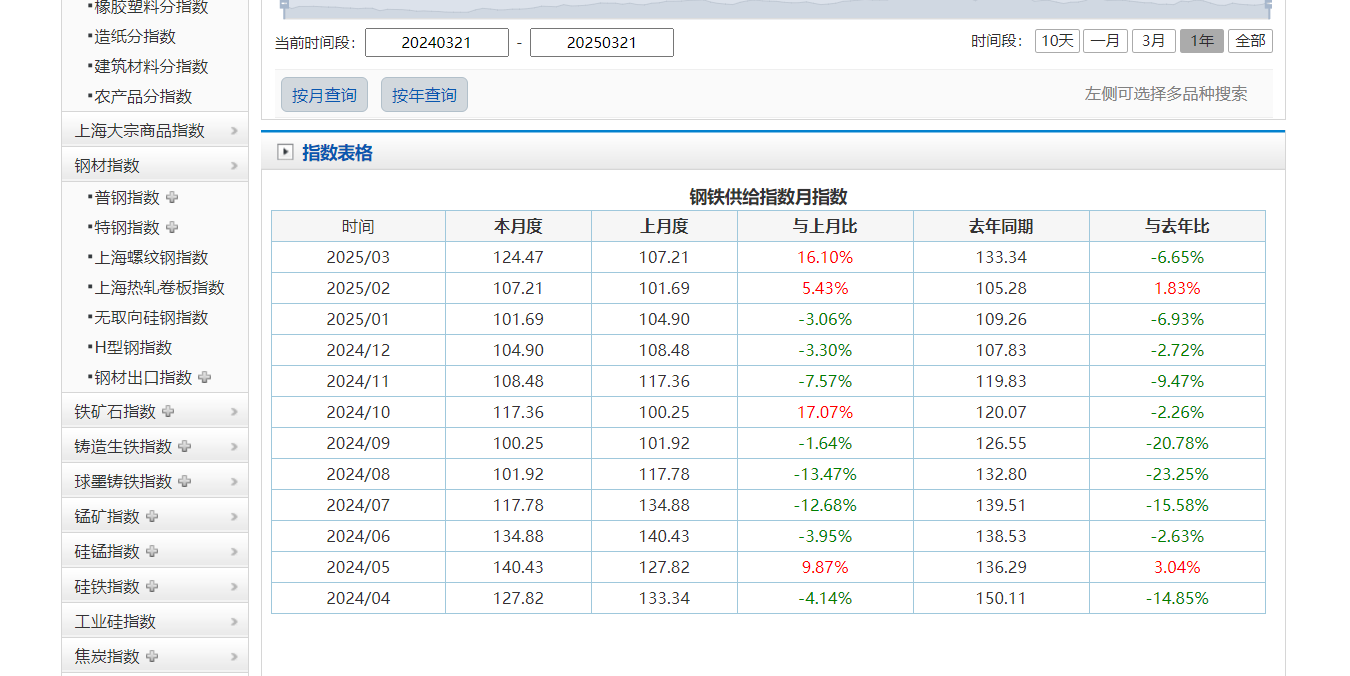Click the plus icon beside 铁矿石指数
This screenshot has width=1350, height=676.
tap(168, 411)
